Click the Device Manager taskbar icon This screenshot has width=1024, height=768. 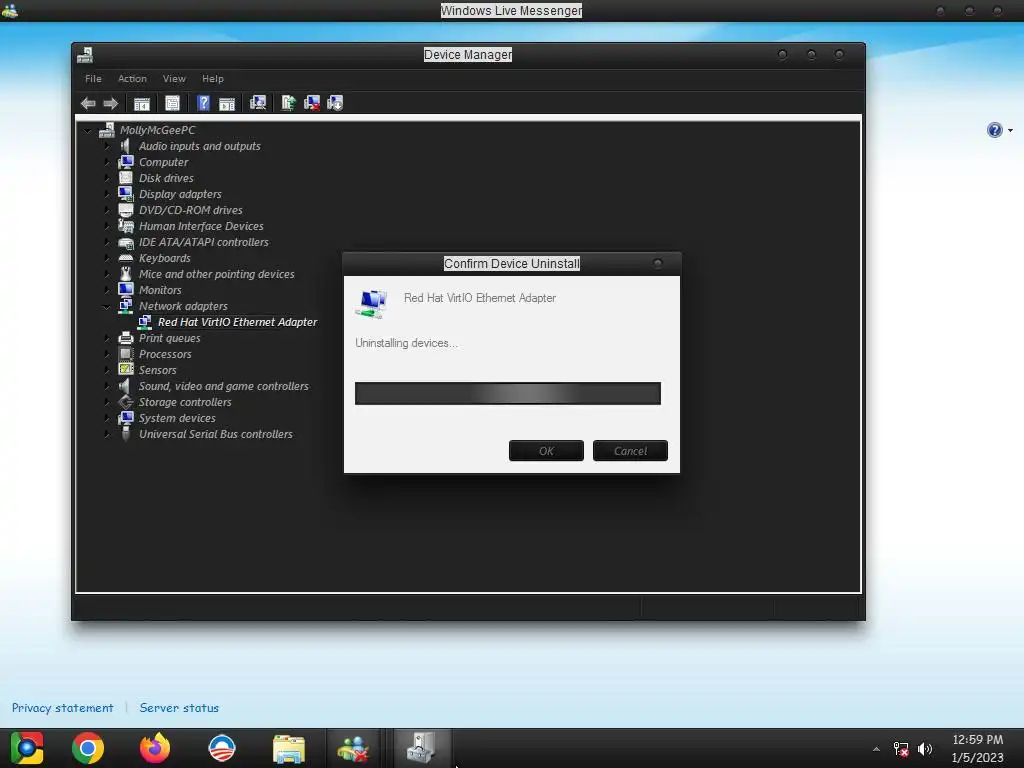point(421,748)
